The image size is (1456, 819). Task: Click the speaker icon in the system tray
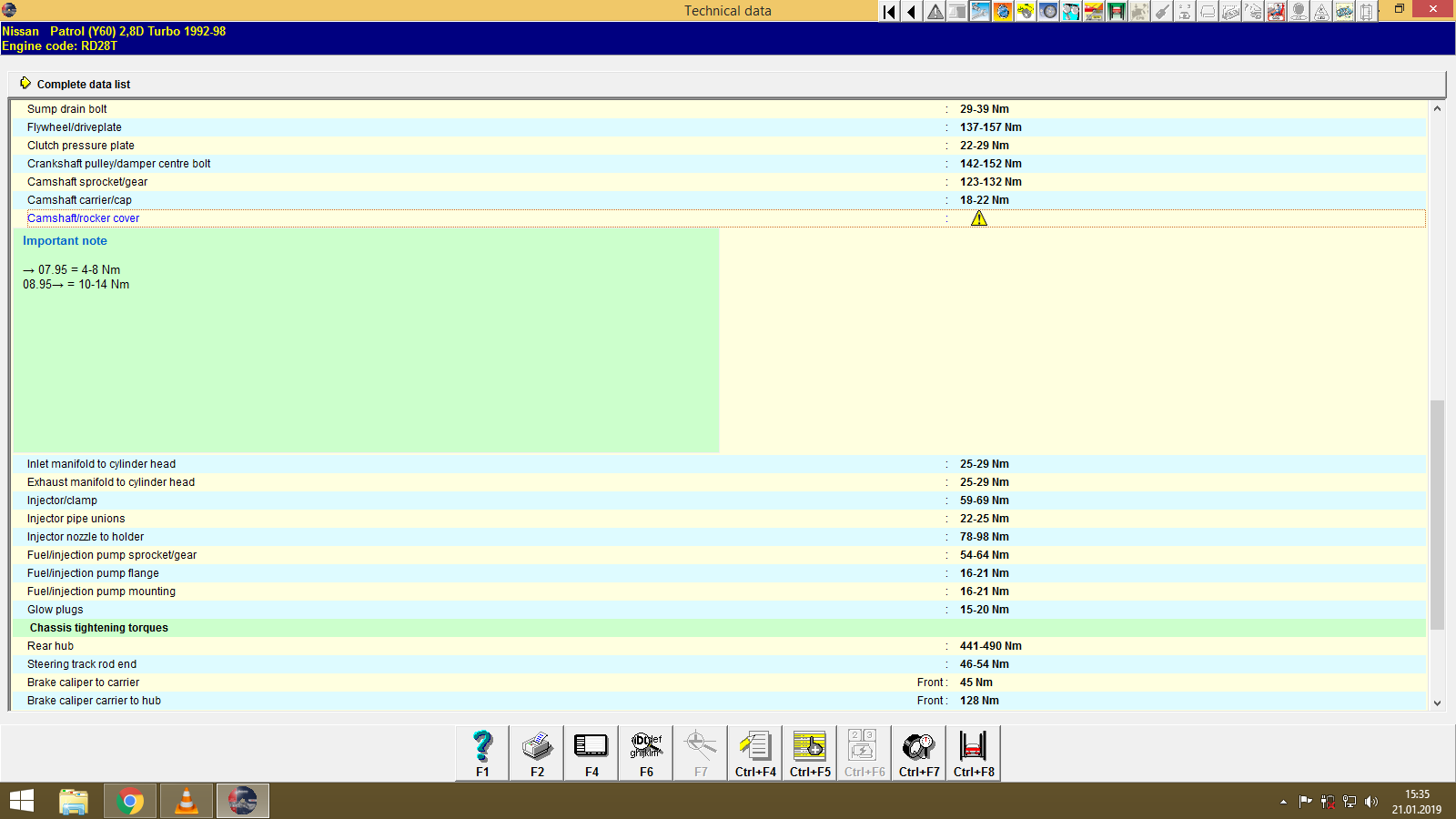point(1372,802)
